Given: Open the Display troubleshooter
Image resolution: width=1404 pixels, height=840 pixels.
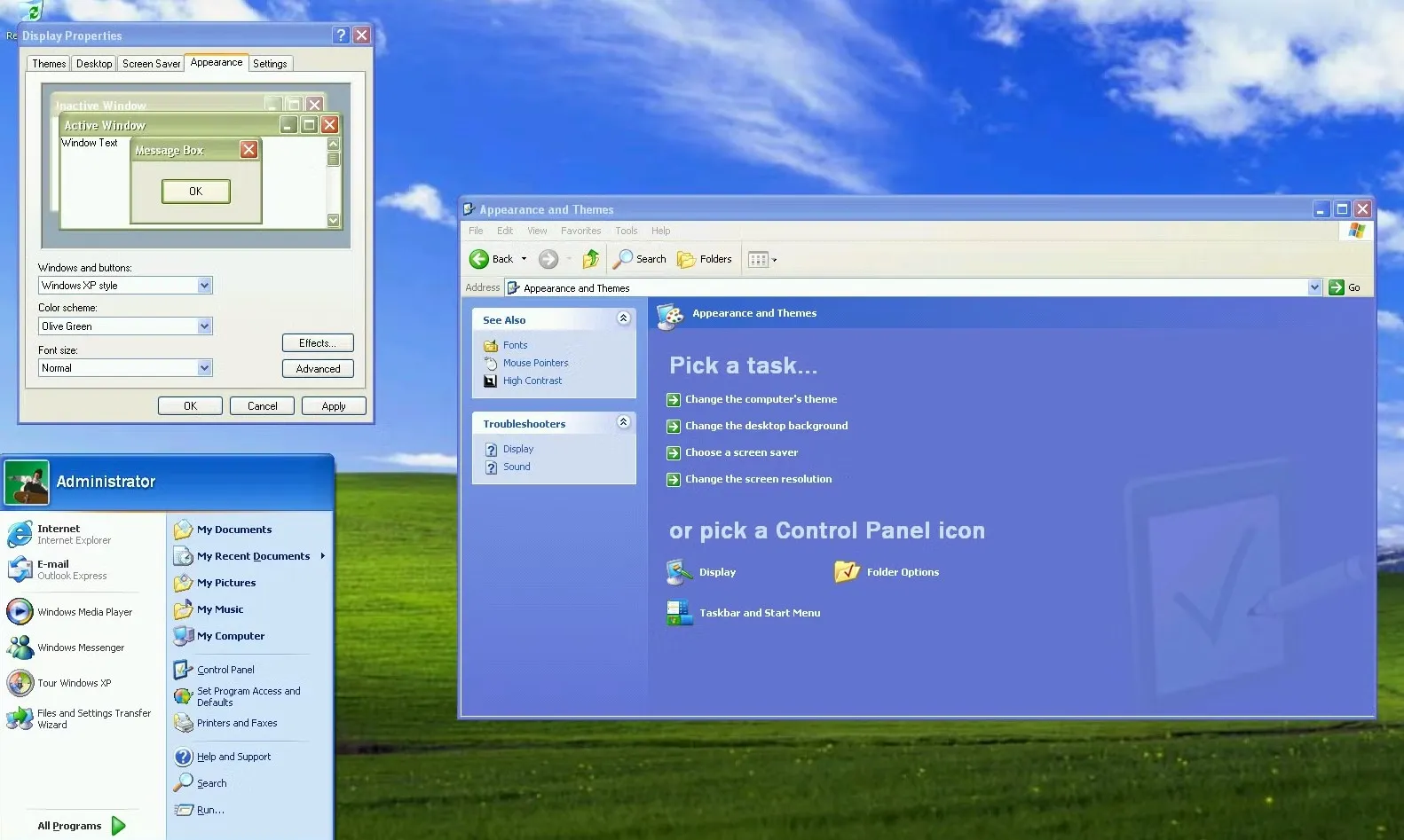Looking at the screenshot, I should click(517, 449).
